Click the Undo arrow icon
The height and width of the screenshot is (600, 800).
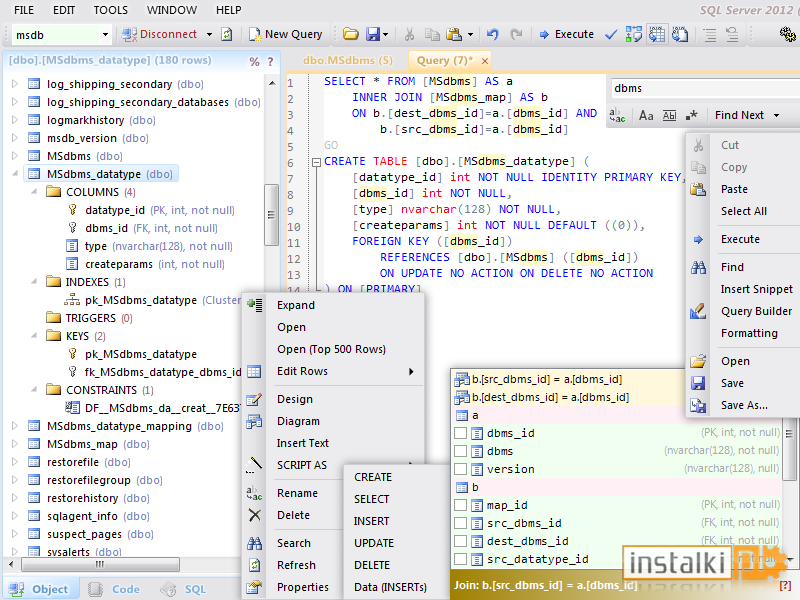point(492,34)
